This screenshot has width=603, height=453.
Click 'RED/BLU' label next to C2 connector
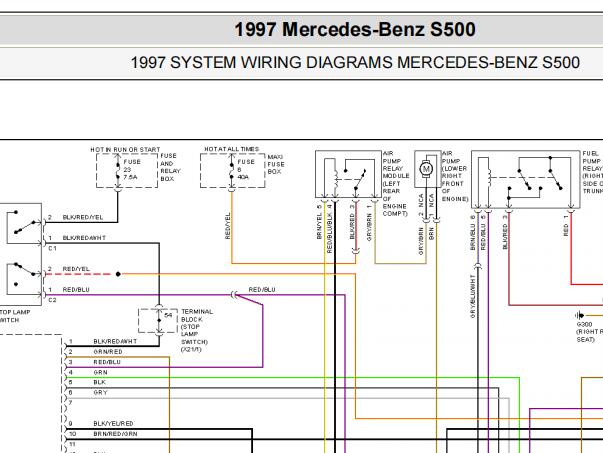point(76,290)
